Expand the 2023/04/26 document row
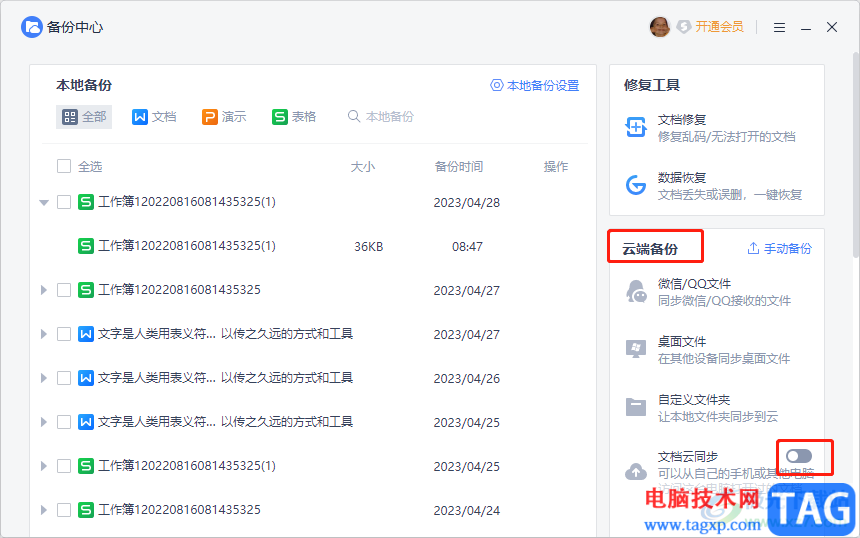The width and height of the screenshot is (860, 538). tap(44, 378)
